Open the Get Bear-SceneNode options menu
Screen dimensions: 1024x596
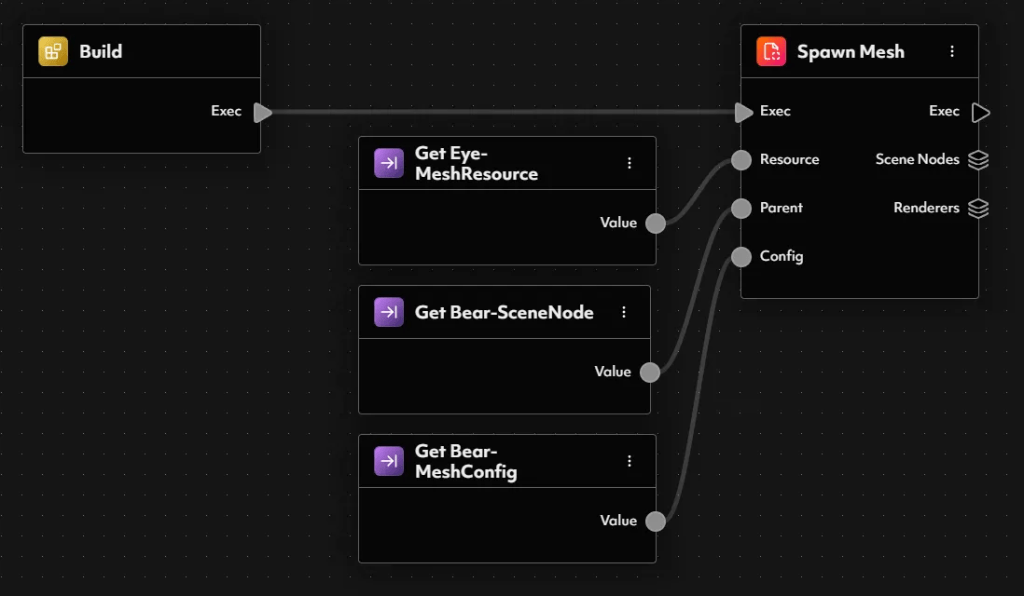624,312
